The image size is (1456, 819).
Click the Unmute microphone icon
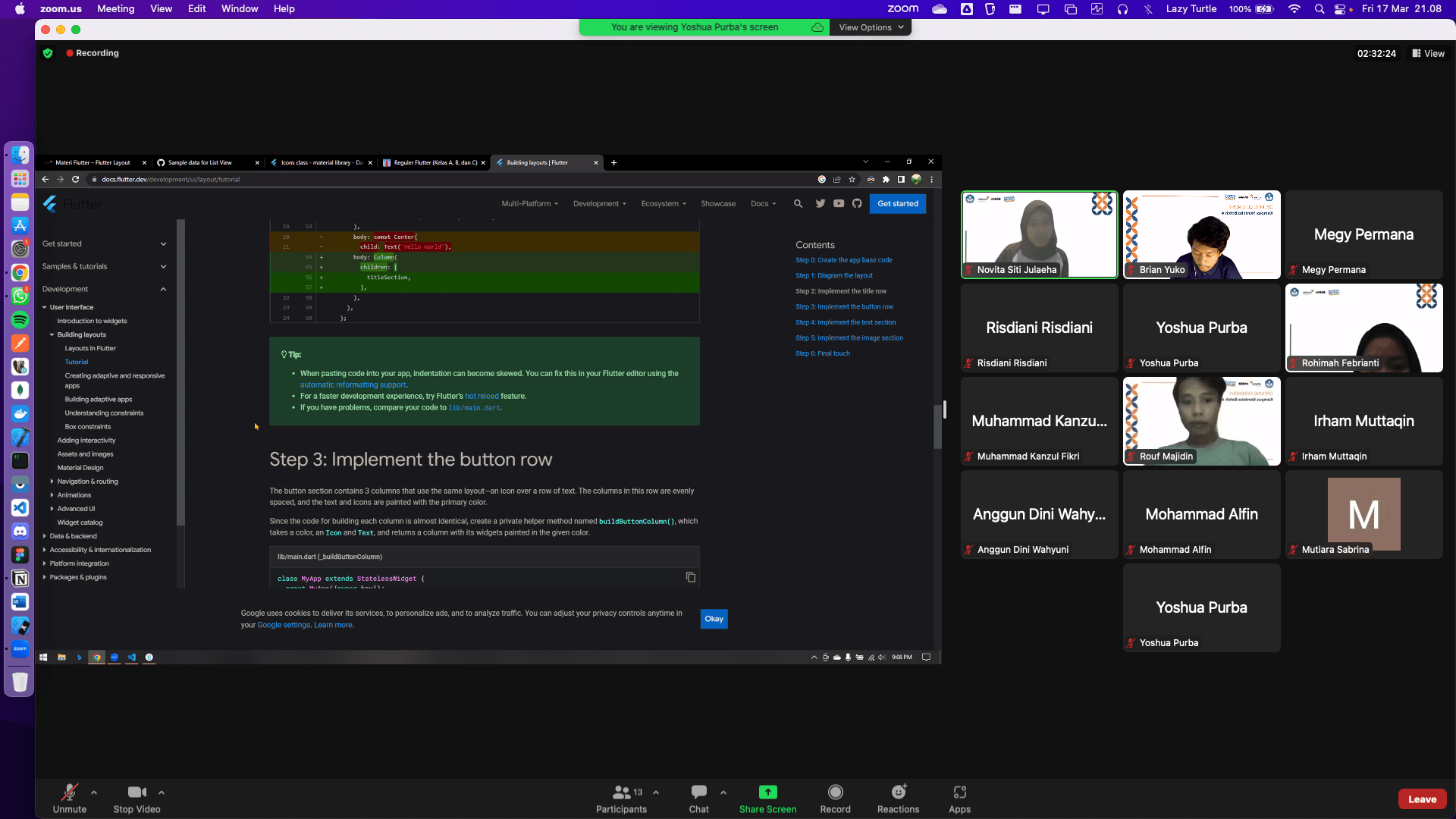coord(70,792)
